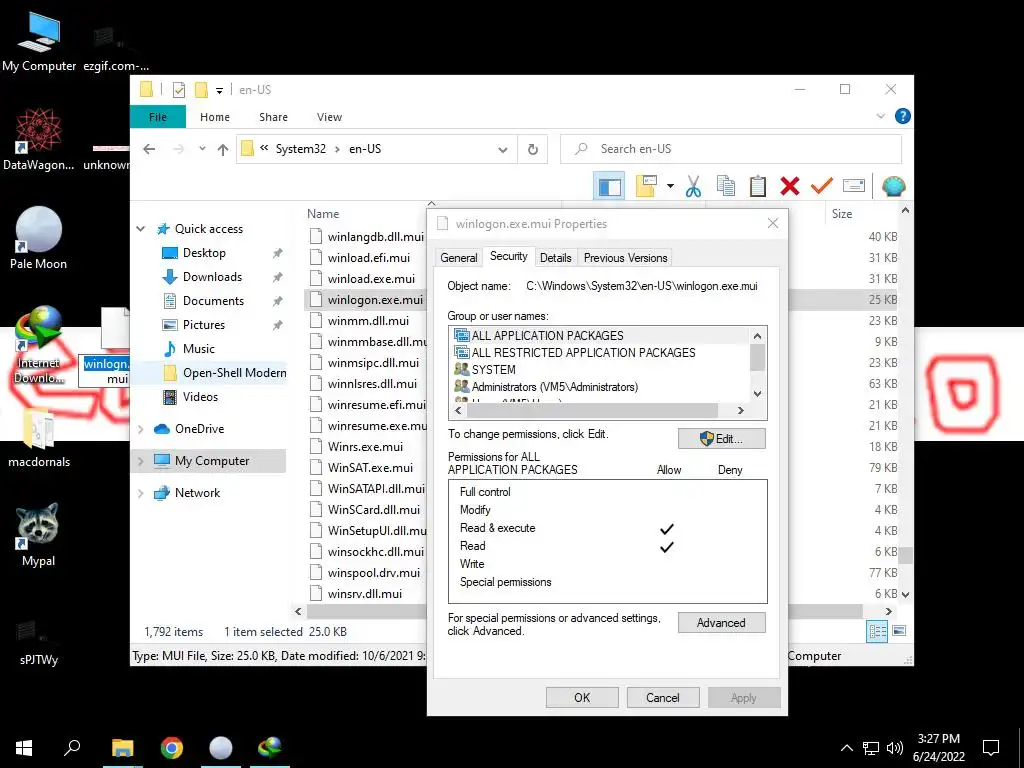The width and height of the screenshot is (1024, 768).
Task: Show hidden tray icons chevron
Action: tap(846, 748)
